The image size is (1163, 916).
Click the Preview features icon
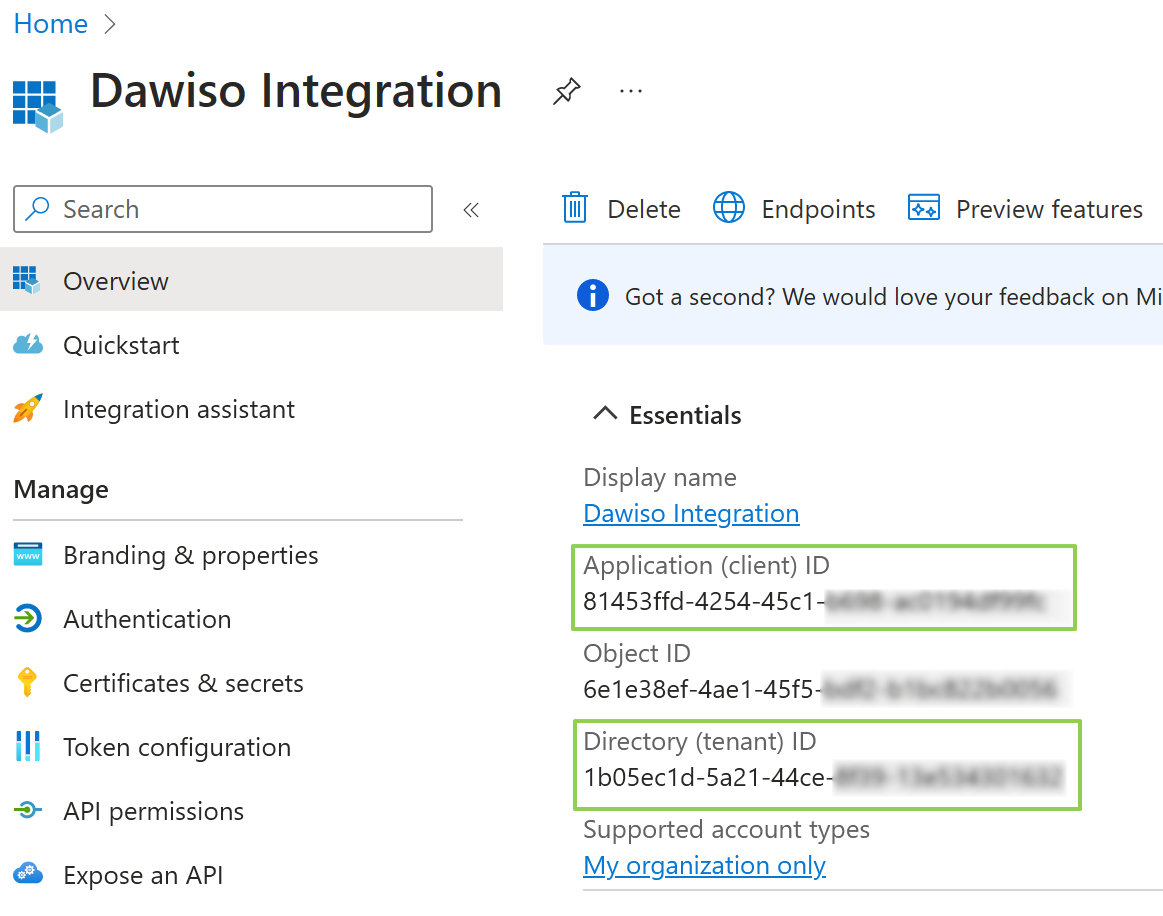pyautogui.click(x=923, y=208)
